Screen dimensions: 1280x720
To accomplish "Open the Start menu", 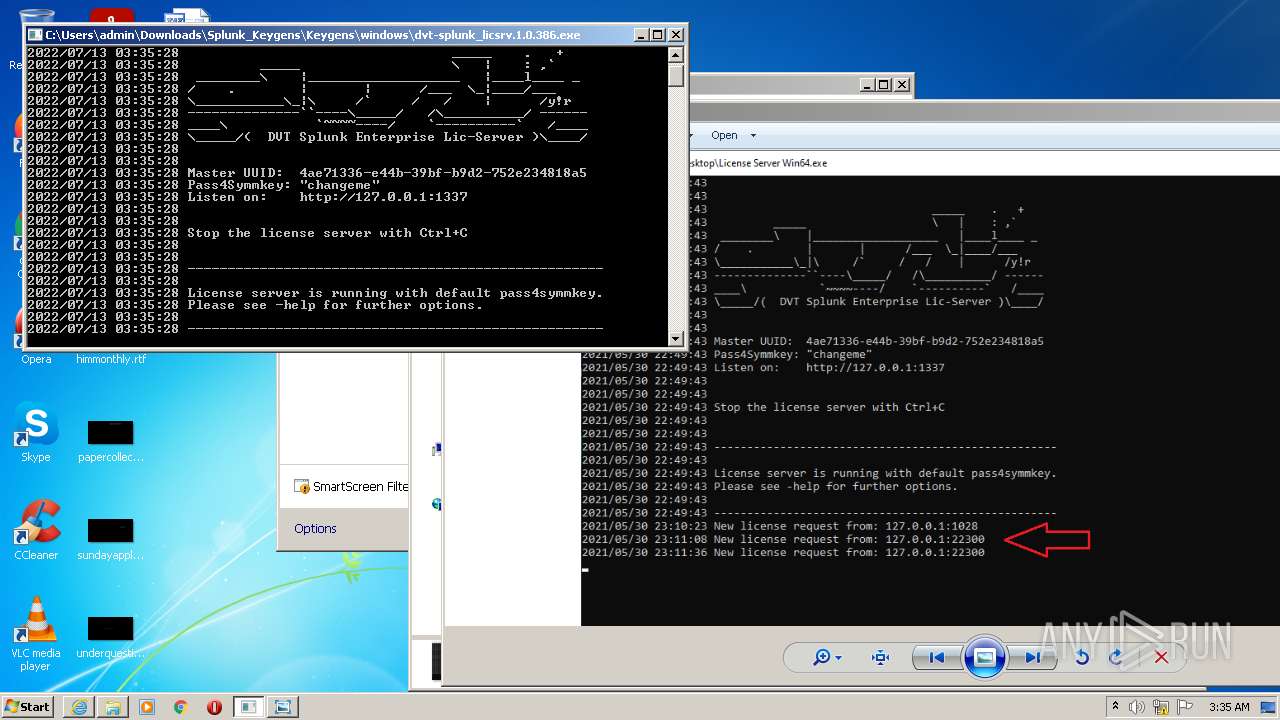I will (x=28, y=706).
